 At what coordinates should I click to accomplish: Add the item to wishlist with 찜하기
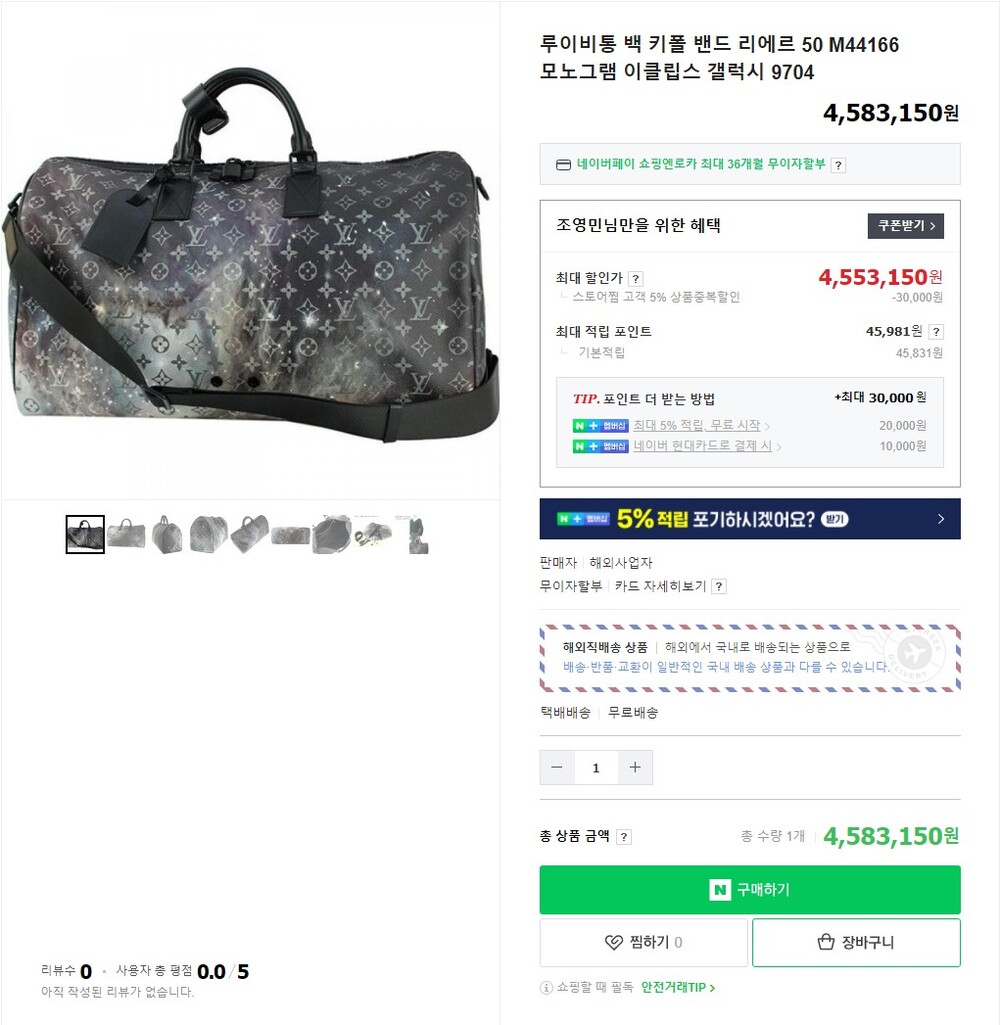643,942
